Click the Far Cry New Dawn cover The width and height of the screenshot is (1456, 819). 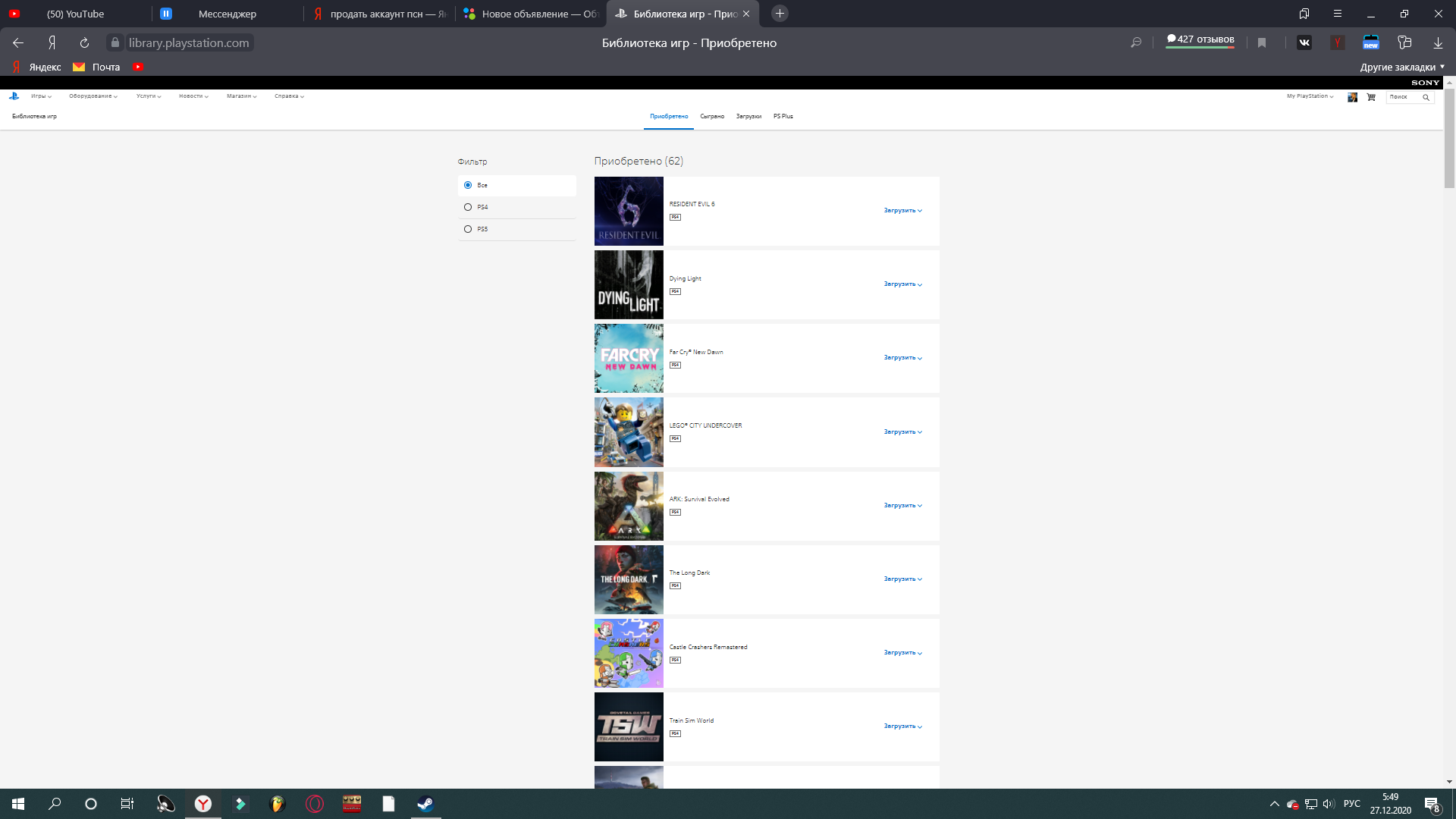point(629,358)
